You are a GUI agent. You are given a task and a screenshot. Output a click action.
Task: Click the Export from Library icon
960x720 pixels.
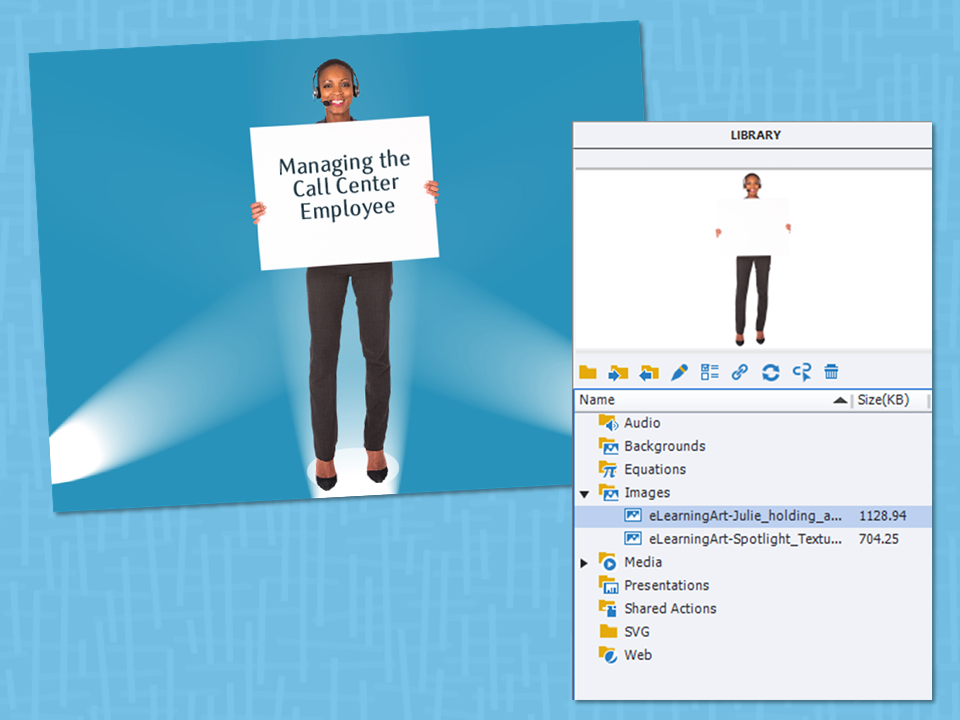[x=648, y=372]
